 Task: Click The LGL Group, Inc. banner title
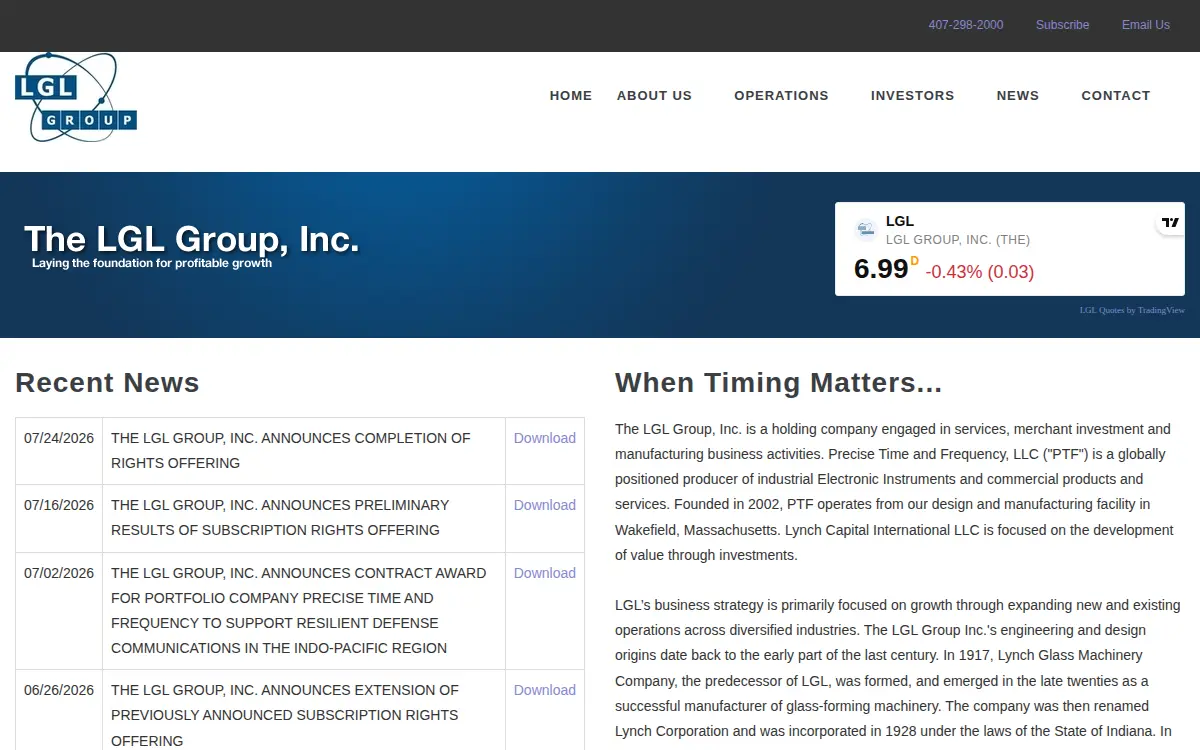pyautogui.click(x=191, y=239)
